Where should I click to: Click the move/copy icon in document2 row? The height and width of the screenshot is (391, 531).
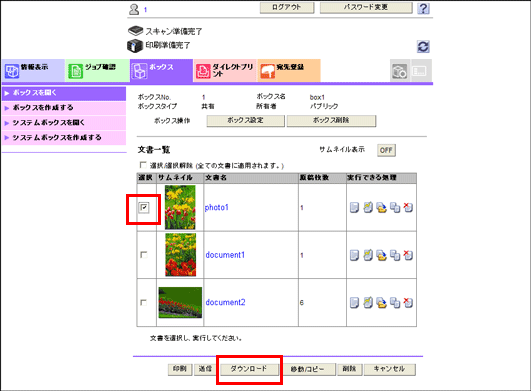point(395,302)
